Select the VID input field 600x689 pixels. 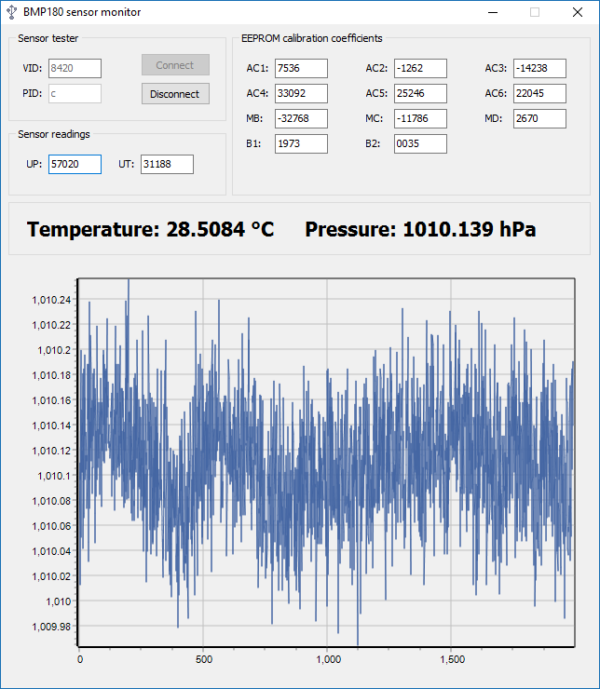[x=75, y=68]
